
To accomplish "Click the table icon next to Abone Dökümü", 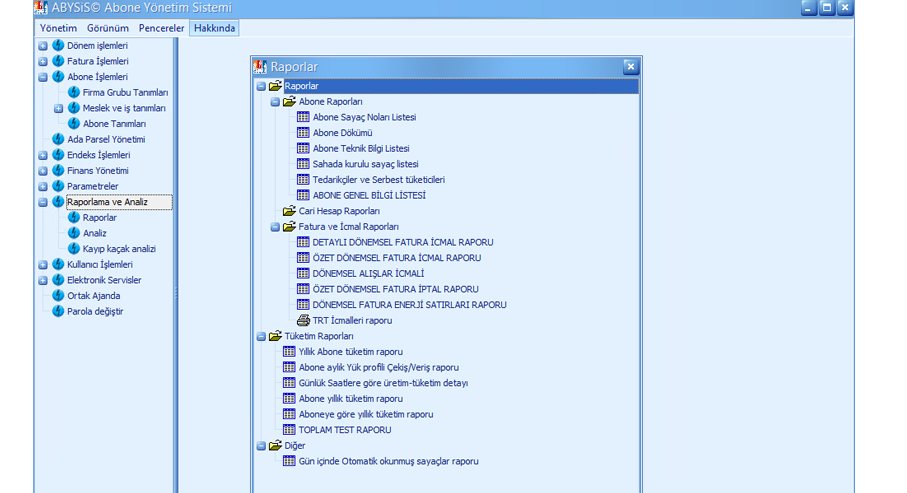I will point(304,133).
